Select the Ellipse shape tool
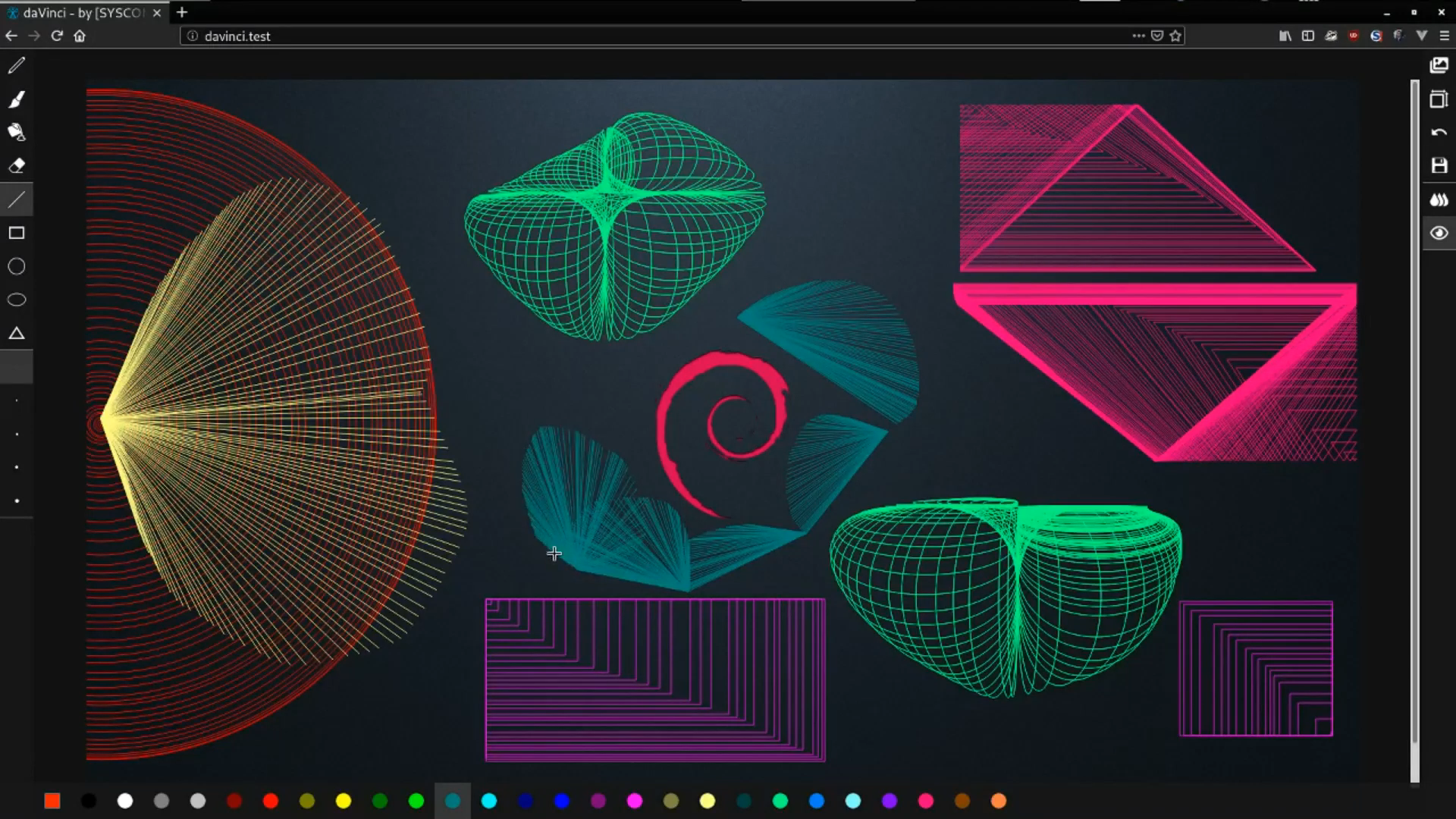 (x=16, y=300)
